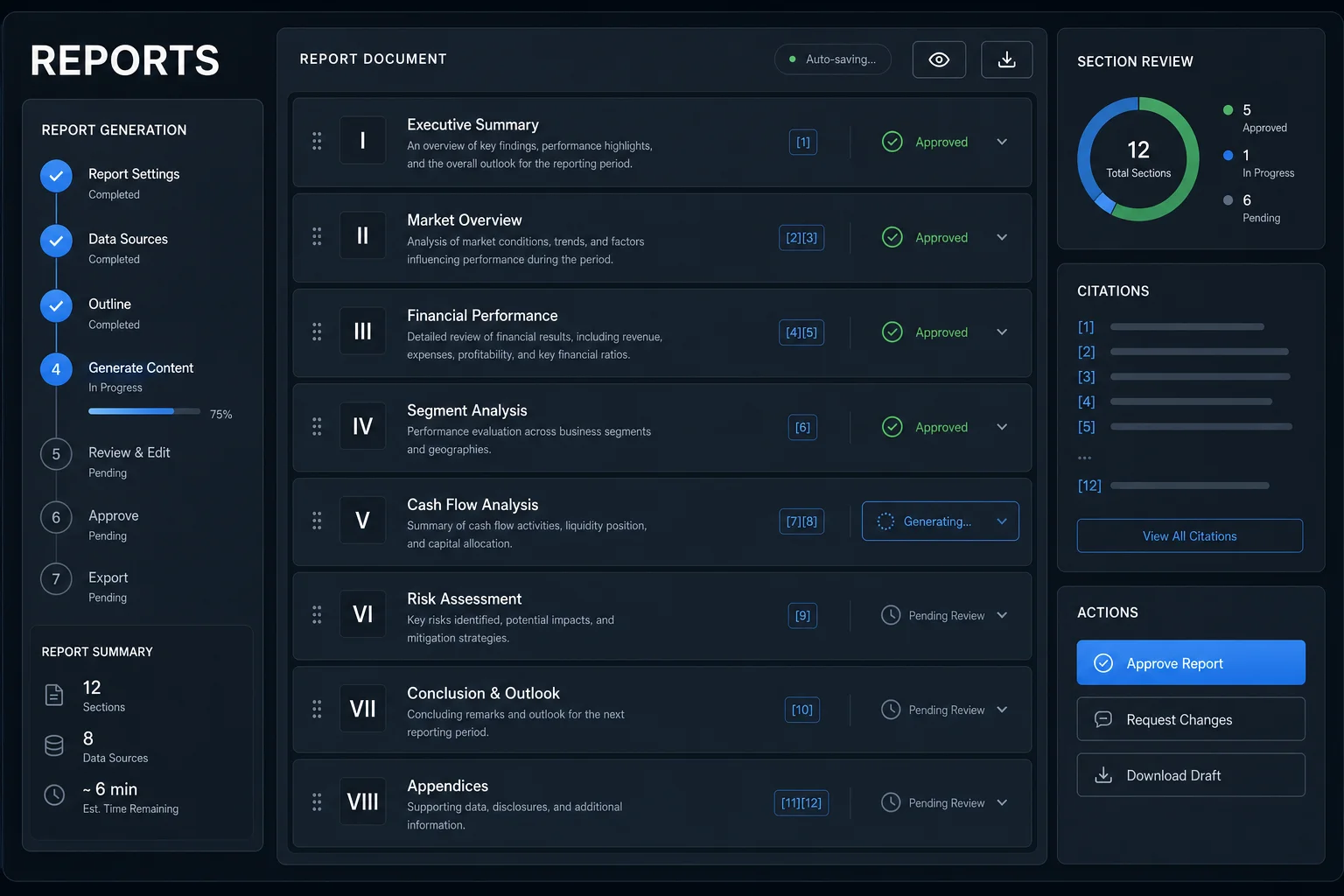Grab the drag handle of Executive Summary

tap(317, 141)
